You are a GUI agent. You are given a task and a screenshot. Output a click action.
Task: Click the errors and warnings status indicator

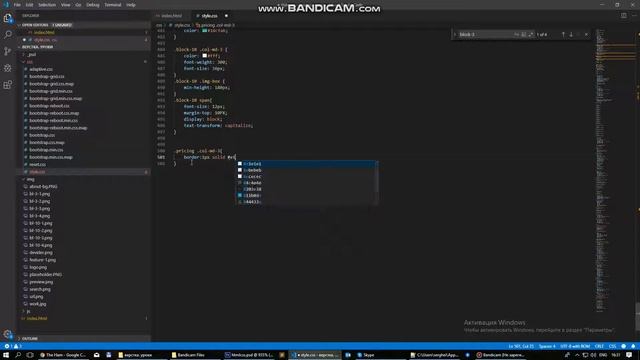[12, 346]
